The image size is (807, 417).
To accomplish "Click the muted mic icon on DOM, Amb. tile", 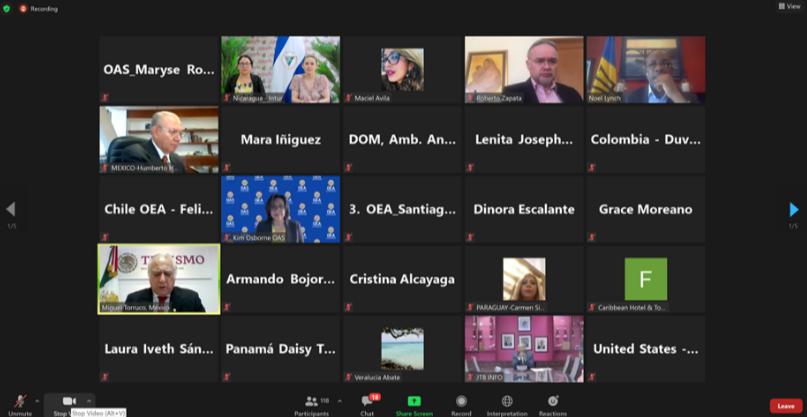I will [x=349, y=167].
